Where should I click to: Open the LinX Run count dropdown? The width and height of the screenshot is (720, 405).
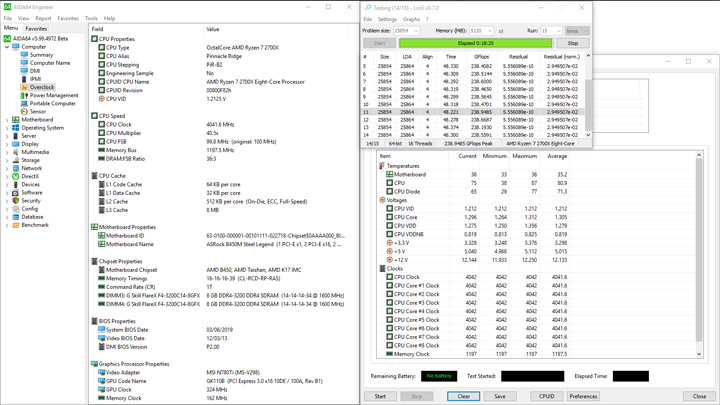pos(551,31)
